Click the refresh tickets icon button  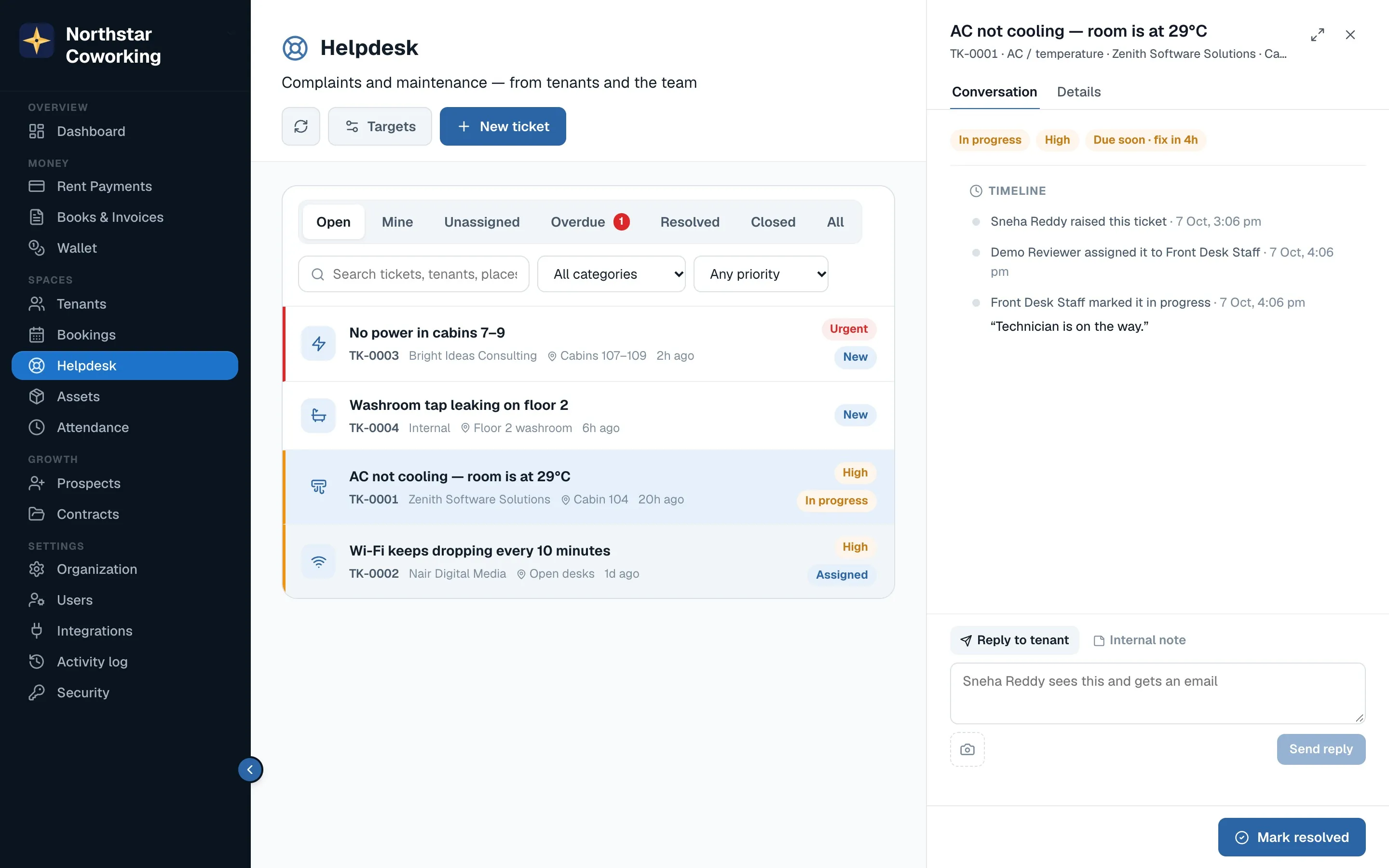coord(301,126)
